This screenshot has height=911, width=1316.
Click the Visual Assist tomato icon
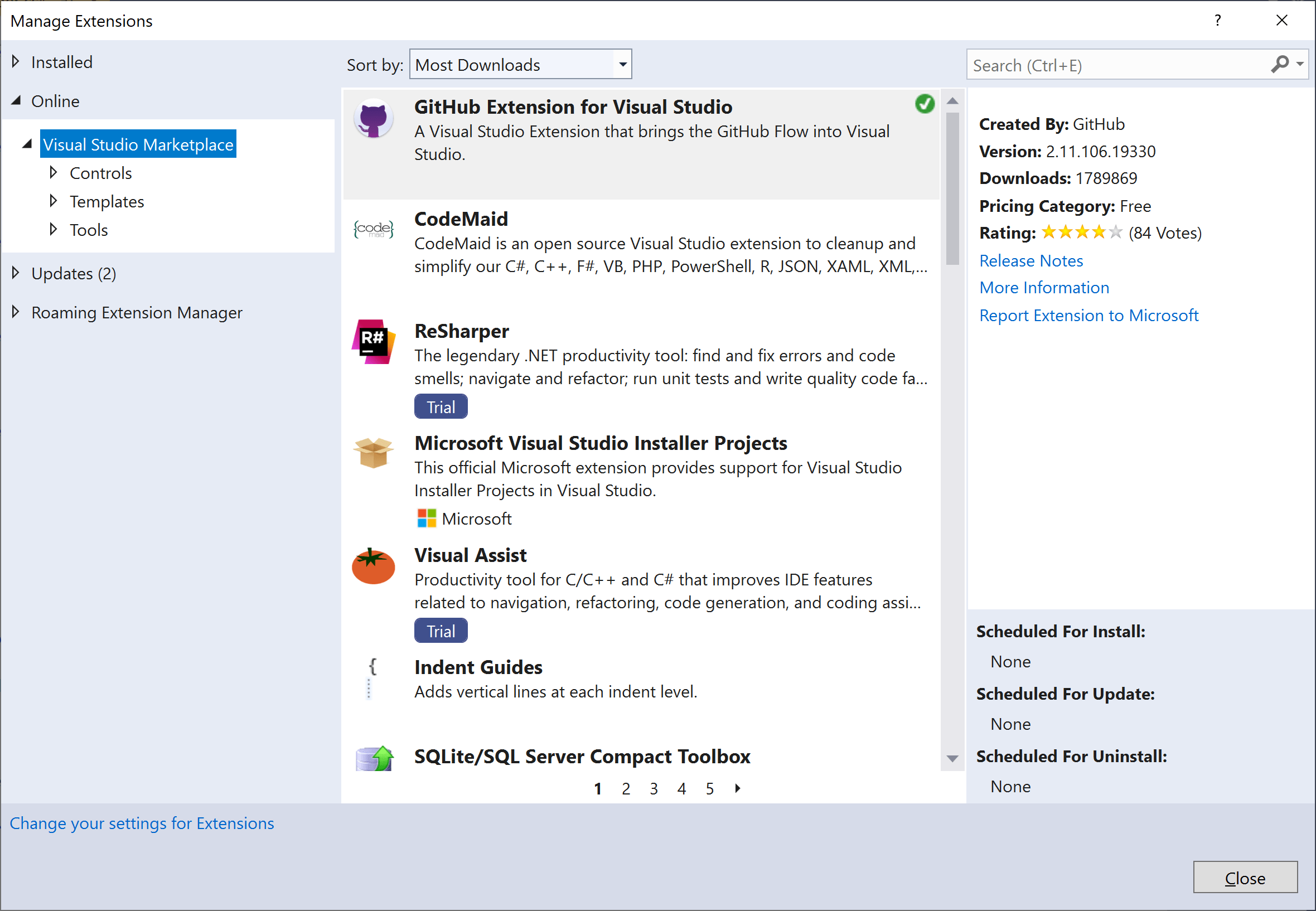(x=374, y=566)
